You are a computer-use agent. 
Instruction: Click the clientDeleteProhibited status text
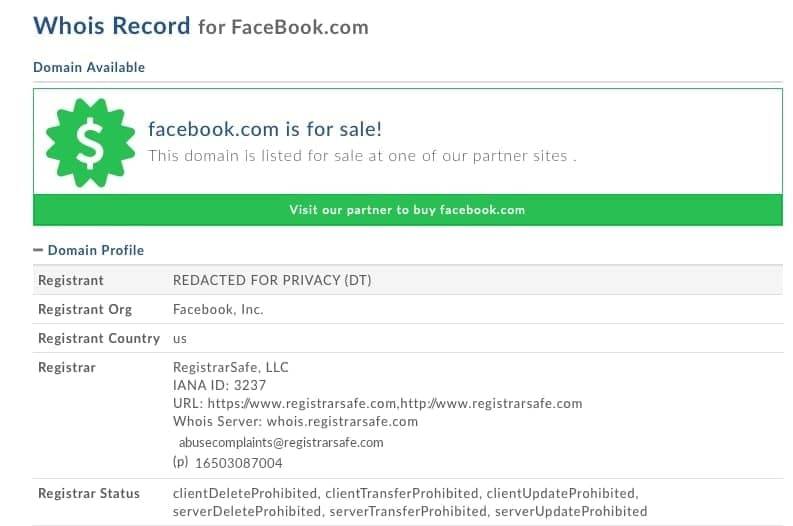(x=245, y=493)
